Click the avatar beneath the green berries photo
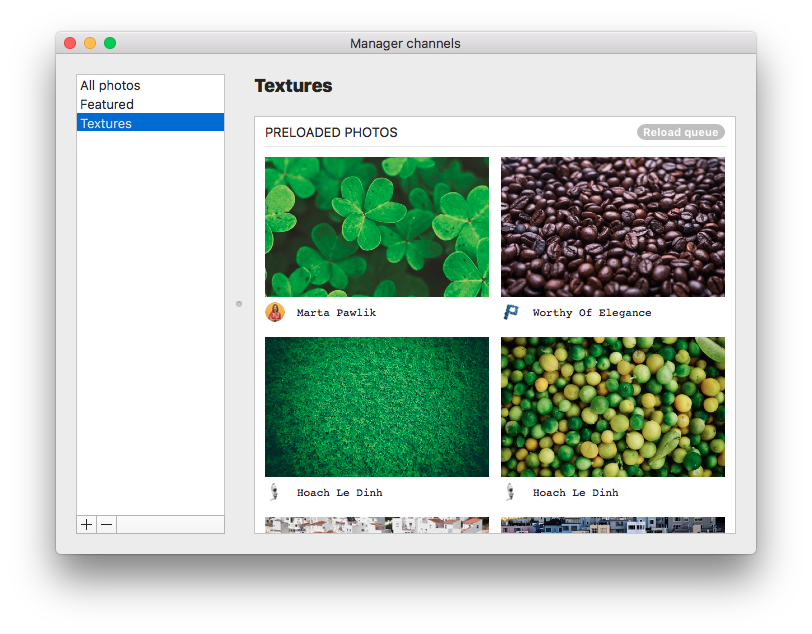Image resolution: width=812 pixels, height=634 pixels. (511, 492)
